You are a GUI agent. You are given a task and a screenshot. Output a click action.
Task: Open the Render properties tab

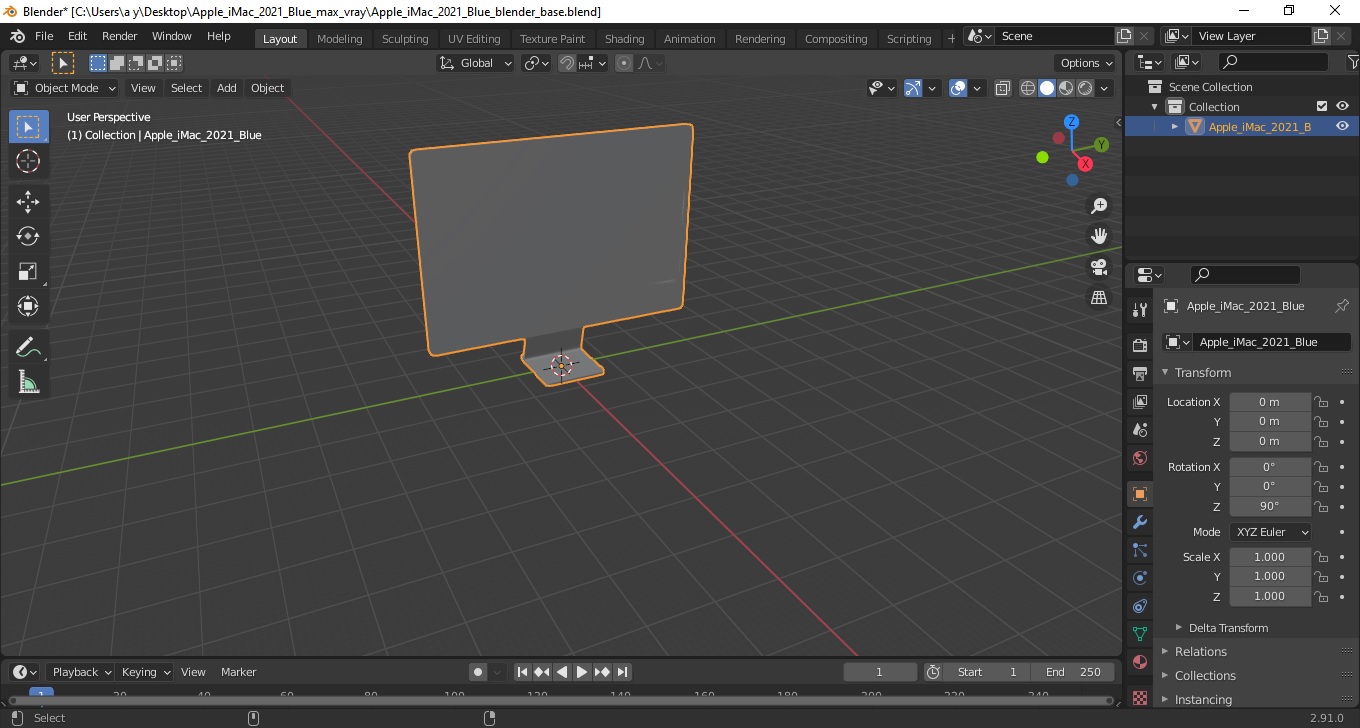pyautogui.click(x=1139, y=346)
